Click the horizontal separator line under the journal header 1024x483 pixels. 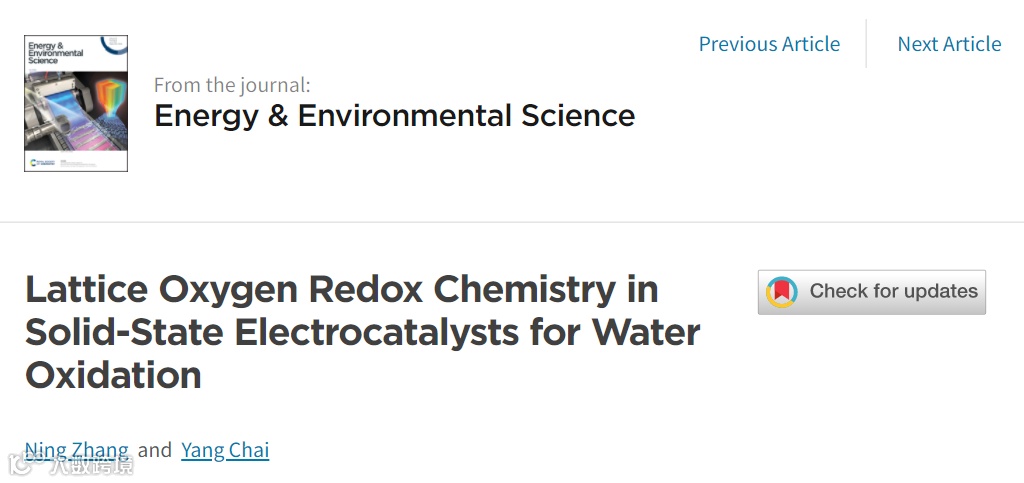point(512,222)
